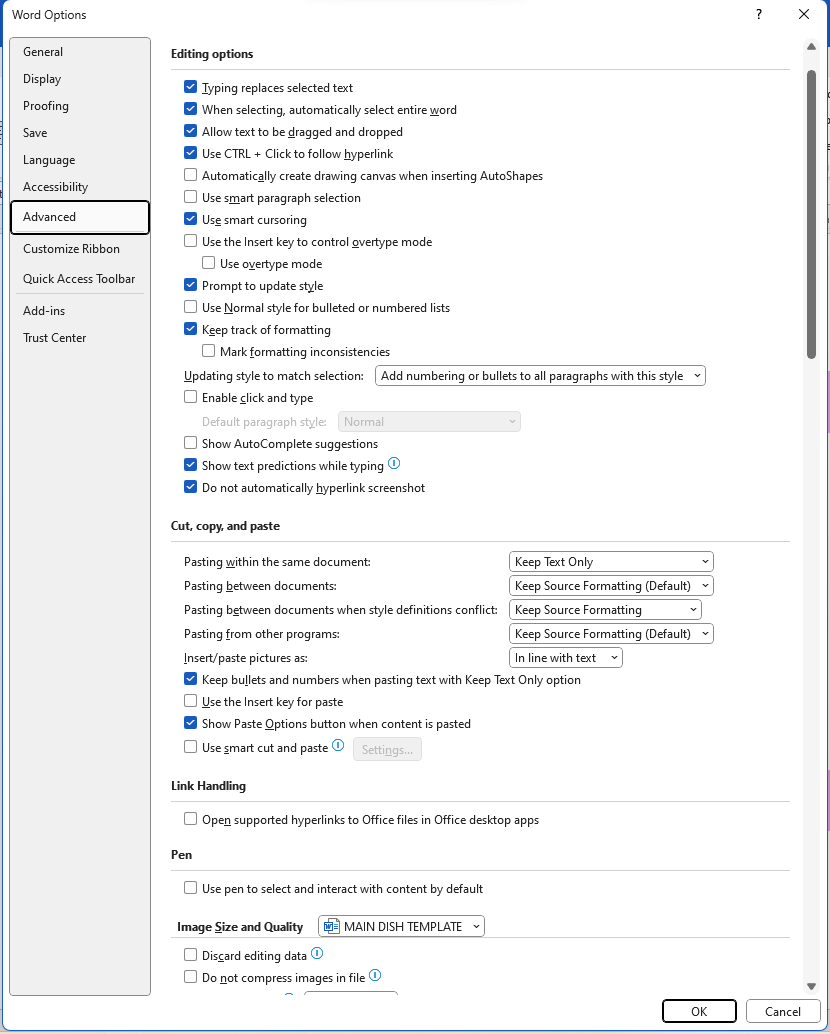This screenshot has height=1034, width=830.
Task: Switch to the Display options page
Action: coord(42,78)
